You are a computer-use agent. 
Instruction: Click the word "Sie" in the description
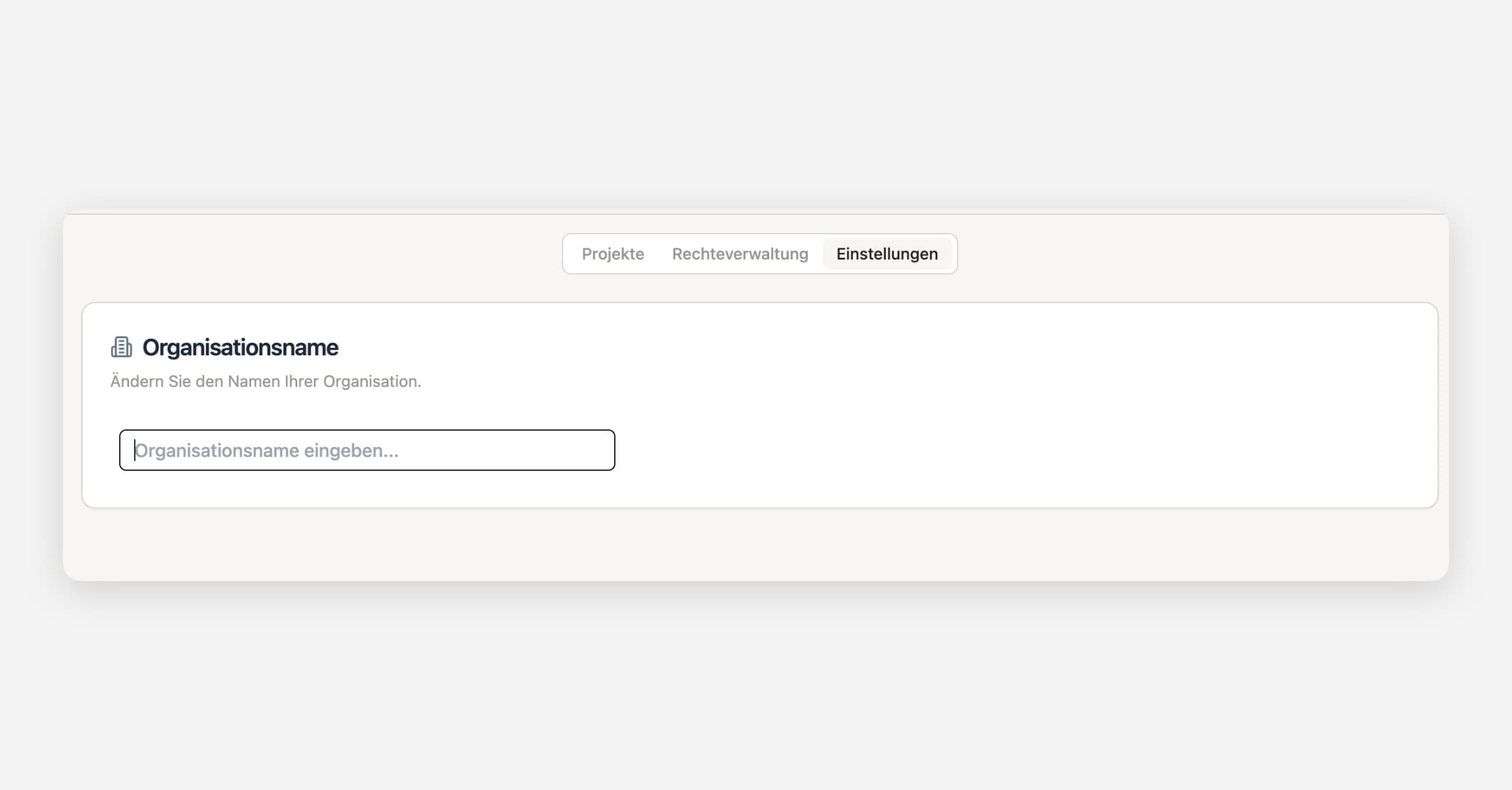coord(180,381)
